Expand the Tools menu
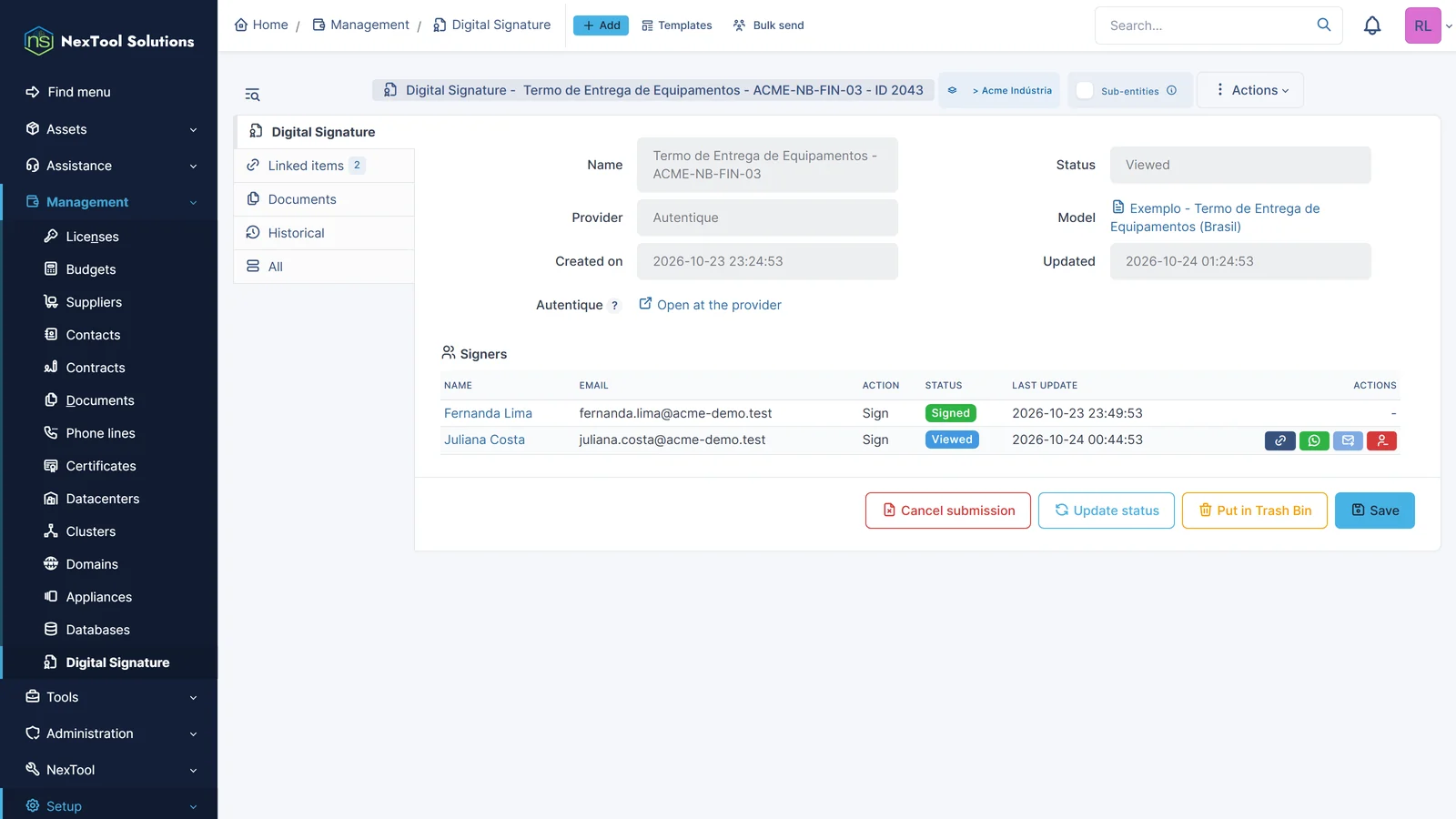This screenshot has width=1456, height=819. (110, 697)
